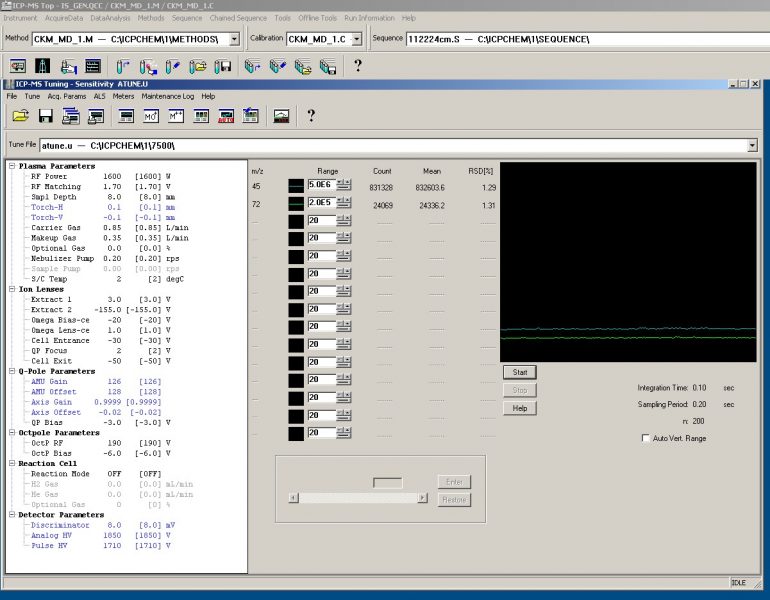Viewport: 770px width, 600px height.
Task: Click the help question mark in tuning toolbar
Action: (x=311, y=116)
